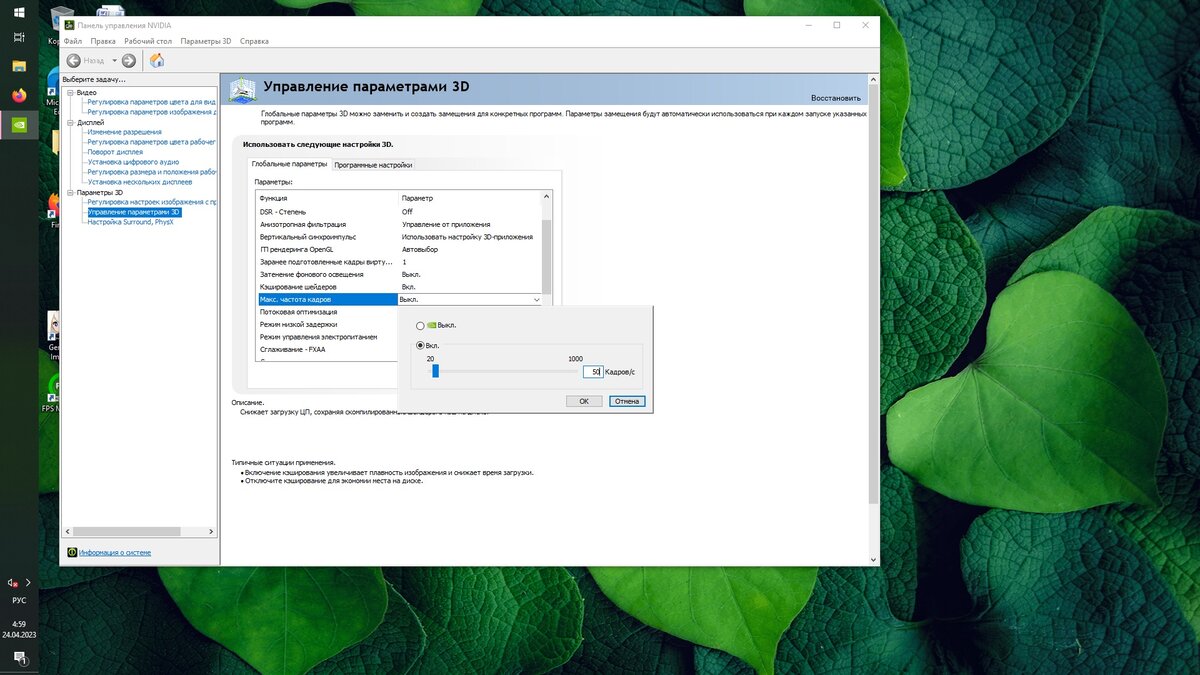Open the Справка menu
Viewport: 1200px width, 675px height.
coord(254,41)
